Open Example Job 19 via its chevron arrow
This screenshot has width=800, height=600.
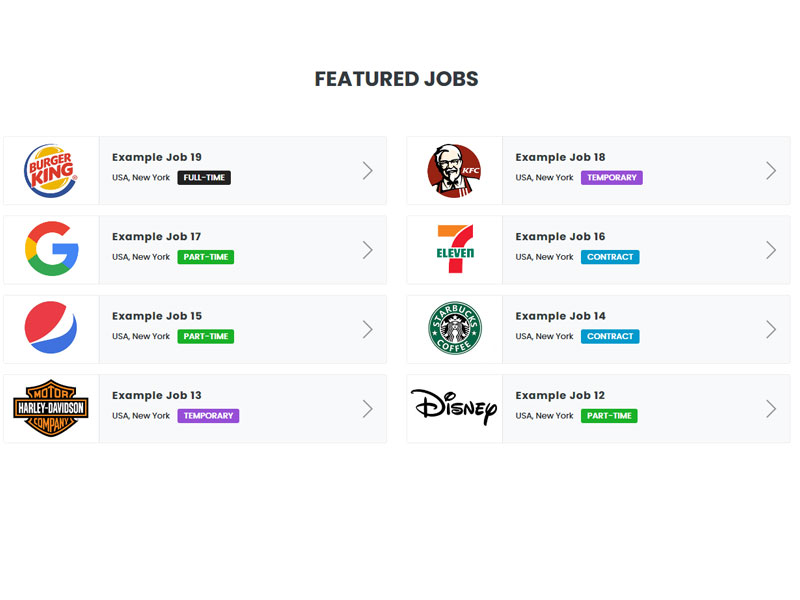(369, 170)
